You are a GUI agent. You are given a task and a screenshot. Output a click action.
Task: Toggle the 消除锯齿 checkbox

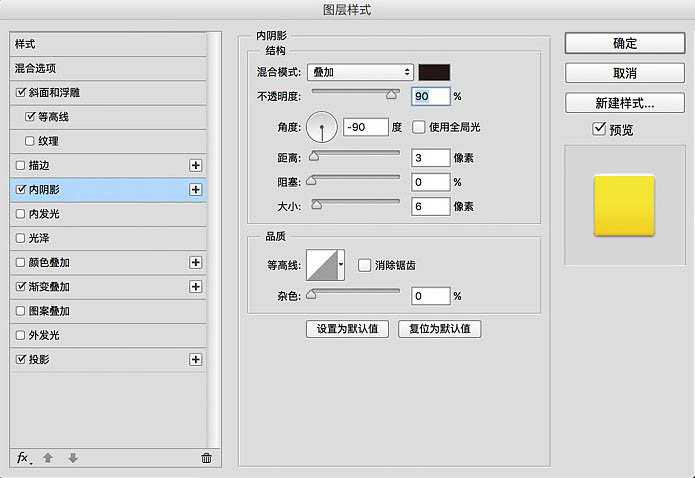tap(364, 265)
